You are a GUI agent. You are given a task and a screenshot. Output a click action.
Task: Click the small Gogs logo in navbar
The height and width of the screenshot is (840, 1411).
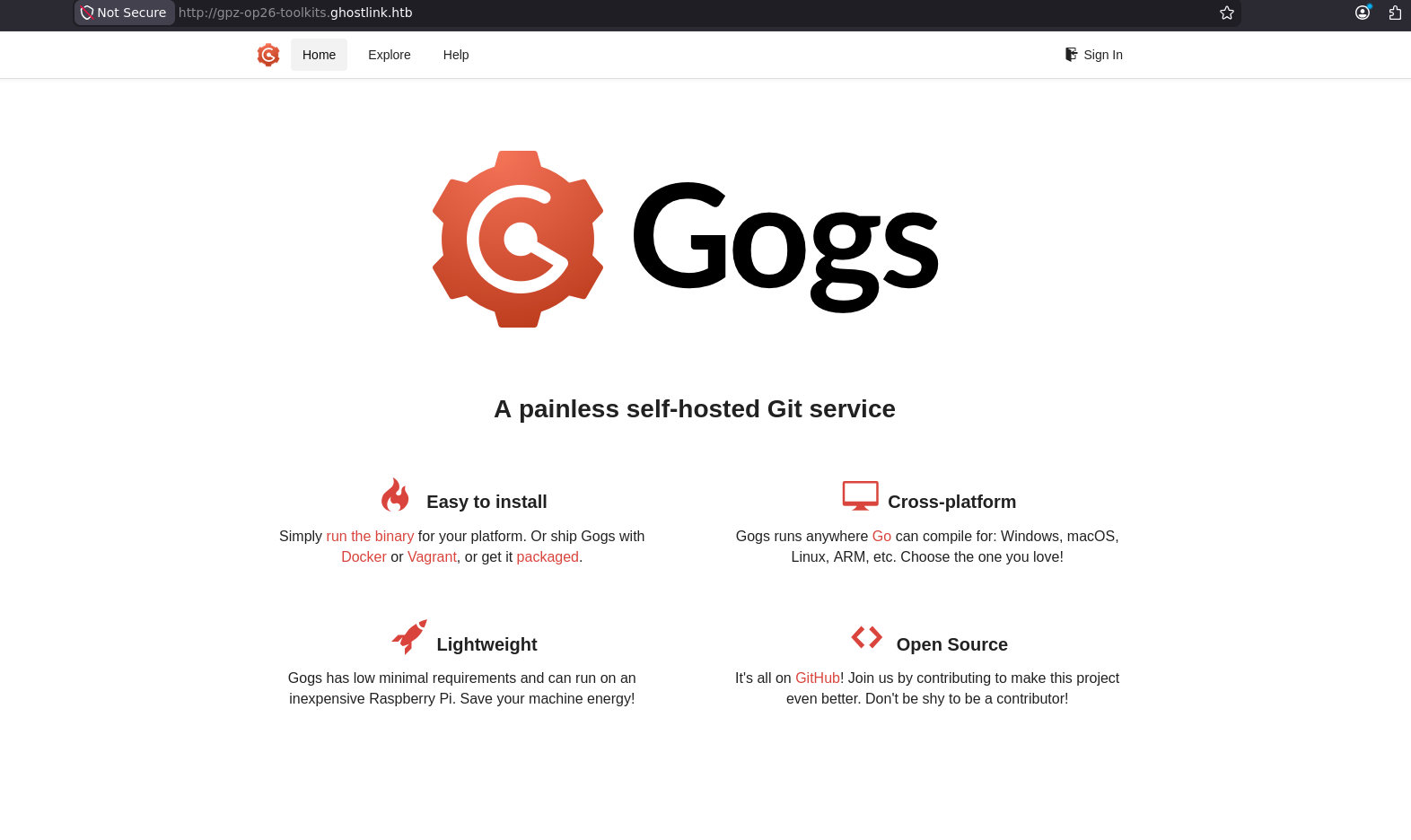[x=268, y=55]
